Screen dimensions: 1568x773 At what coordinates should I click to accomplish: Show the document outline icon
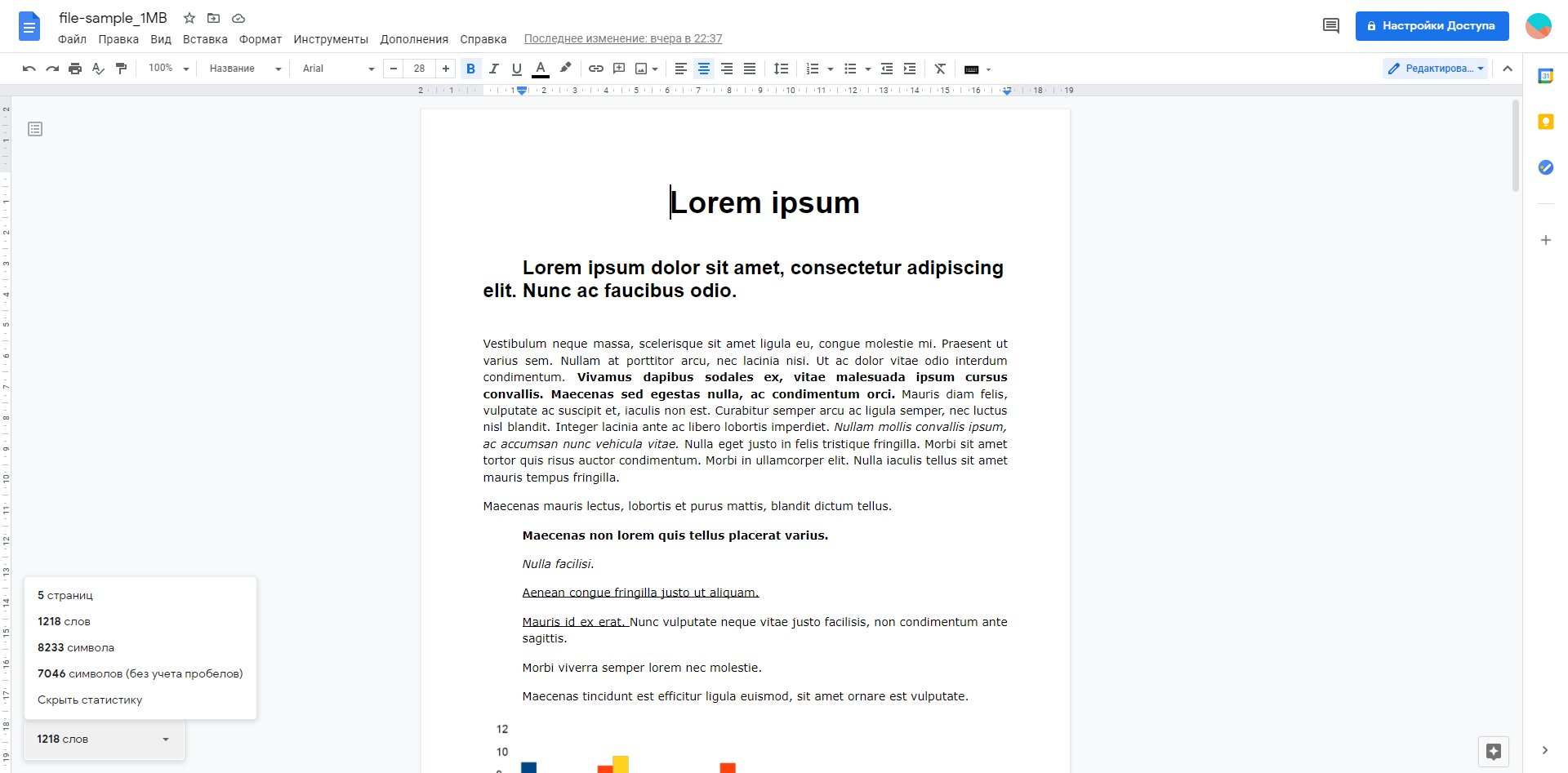click(x=35, y=129)
